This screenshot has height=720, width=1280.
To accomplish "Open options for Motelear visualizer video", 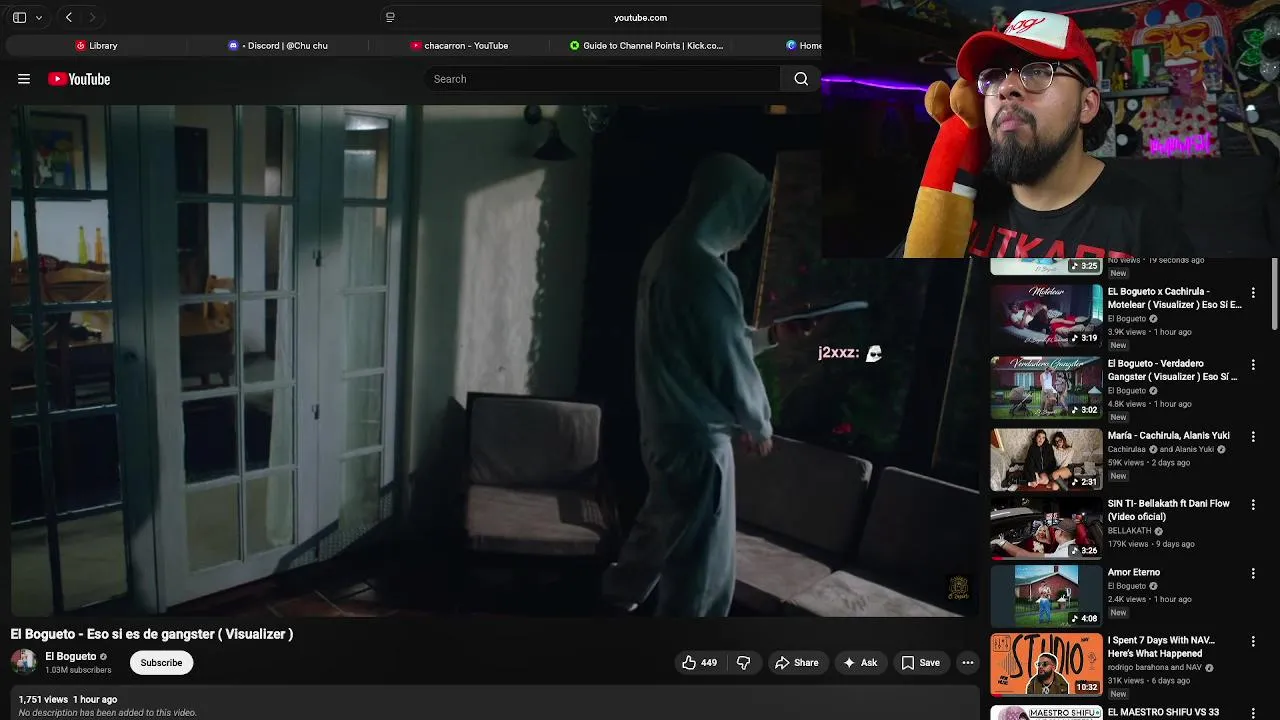I will click(1253, 293).
